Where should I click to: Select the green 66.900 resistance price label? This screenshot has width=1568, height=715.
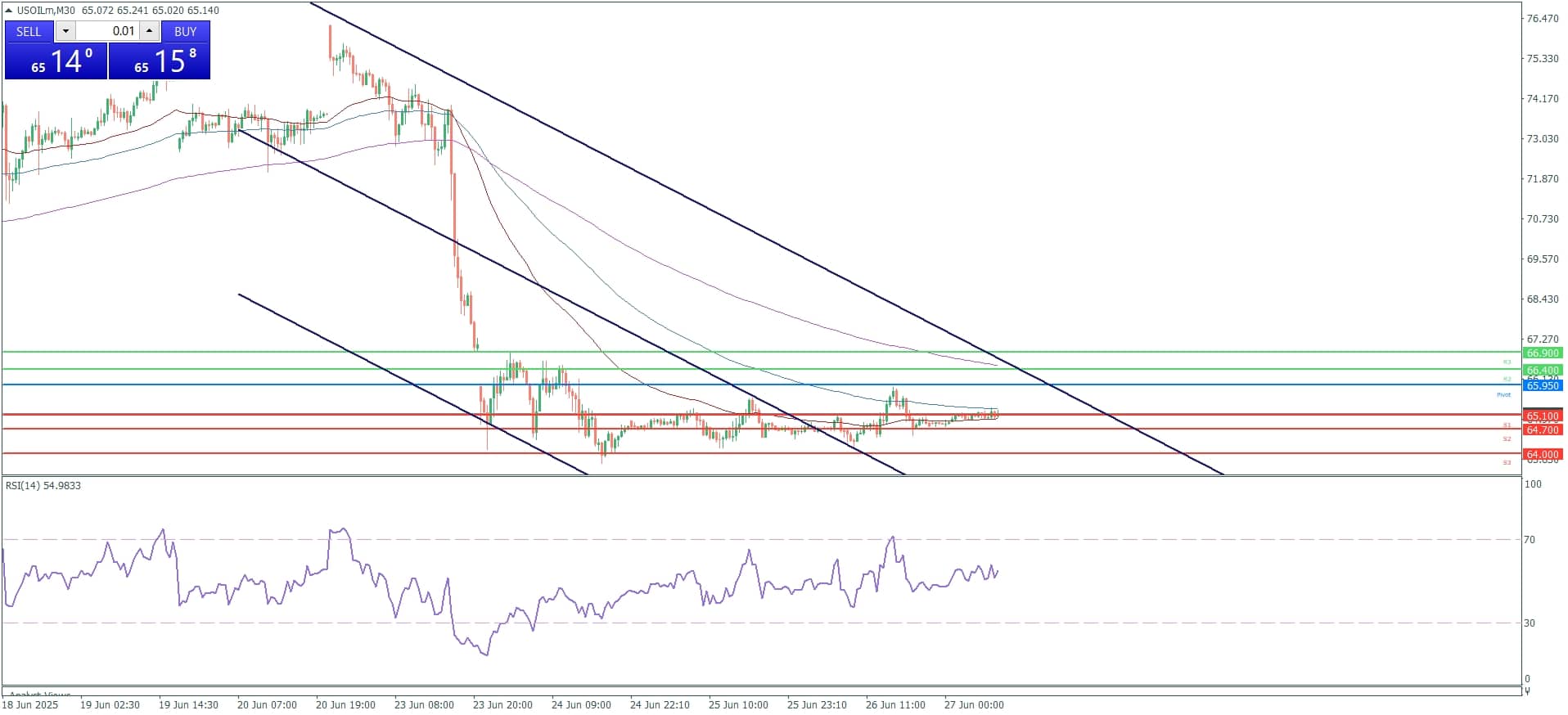point(1543,353)
